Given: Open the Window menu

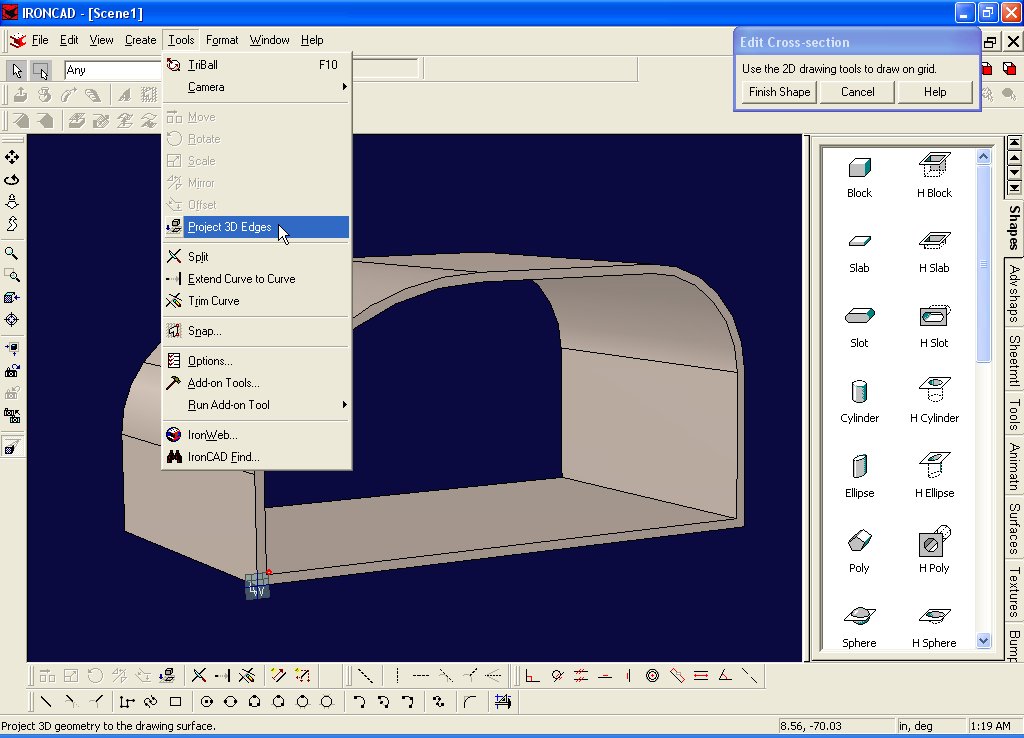Looking at the screenshot, I should click(269, 40).
